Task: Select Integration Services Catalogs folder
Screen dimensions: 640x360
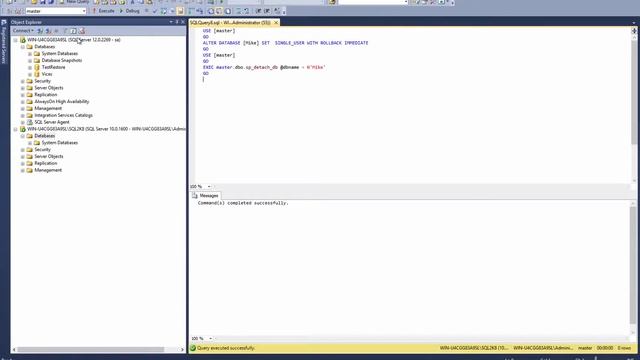Action: click(x=63, y=116)
